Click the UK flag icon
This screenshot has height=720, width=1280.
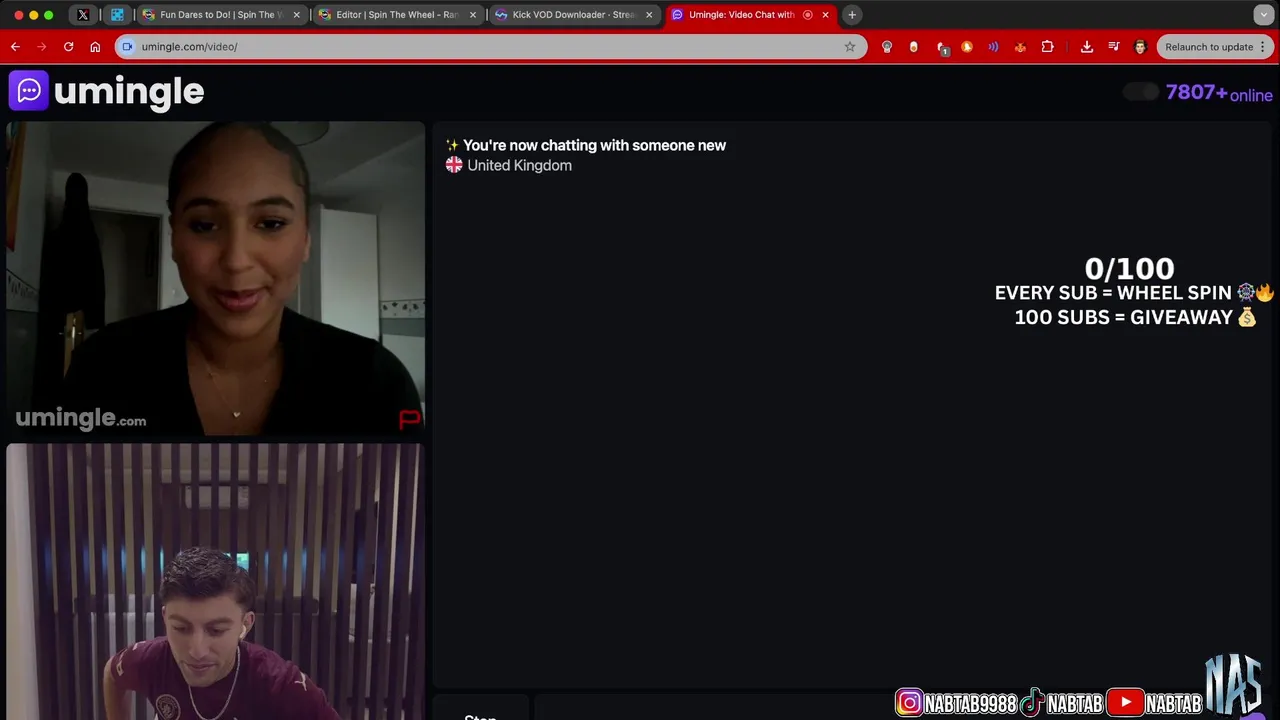click(454, 165)
